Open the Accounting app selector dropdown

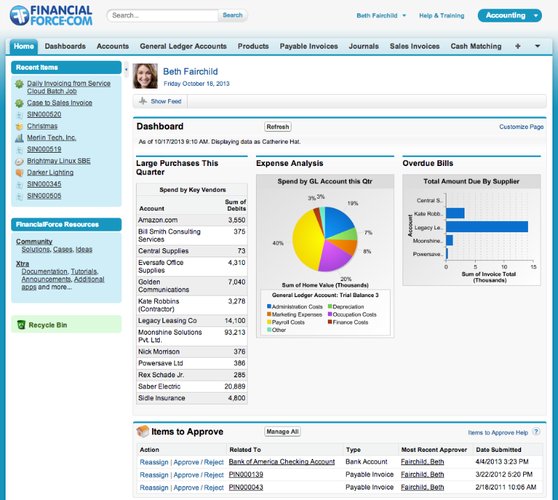click(x=536, y=16)
